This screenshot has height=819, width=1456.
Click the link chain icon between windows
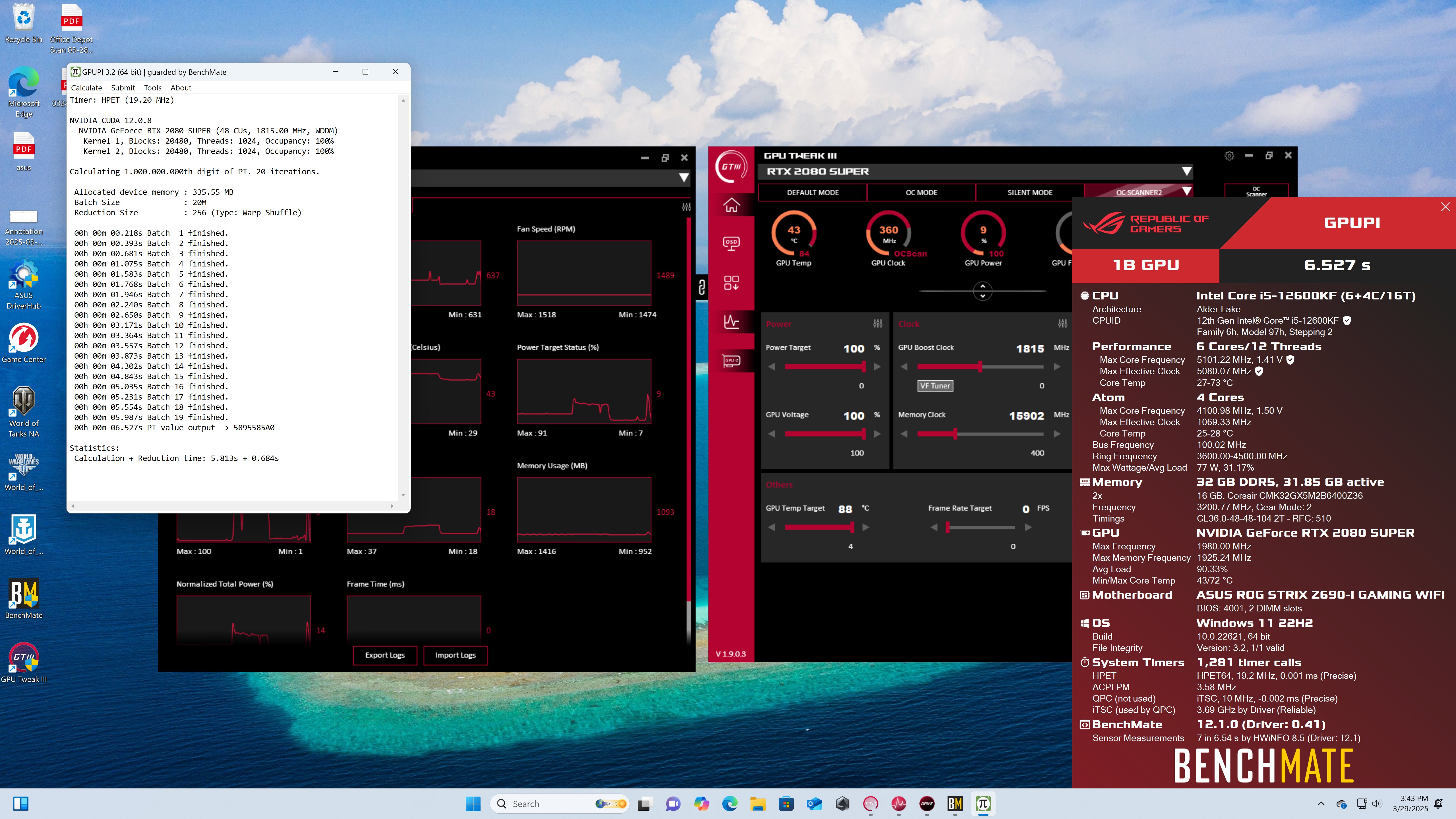point(702,287)
